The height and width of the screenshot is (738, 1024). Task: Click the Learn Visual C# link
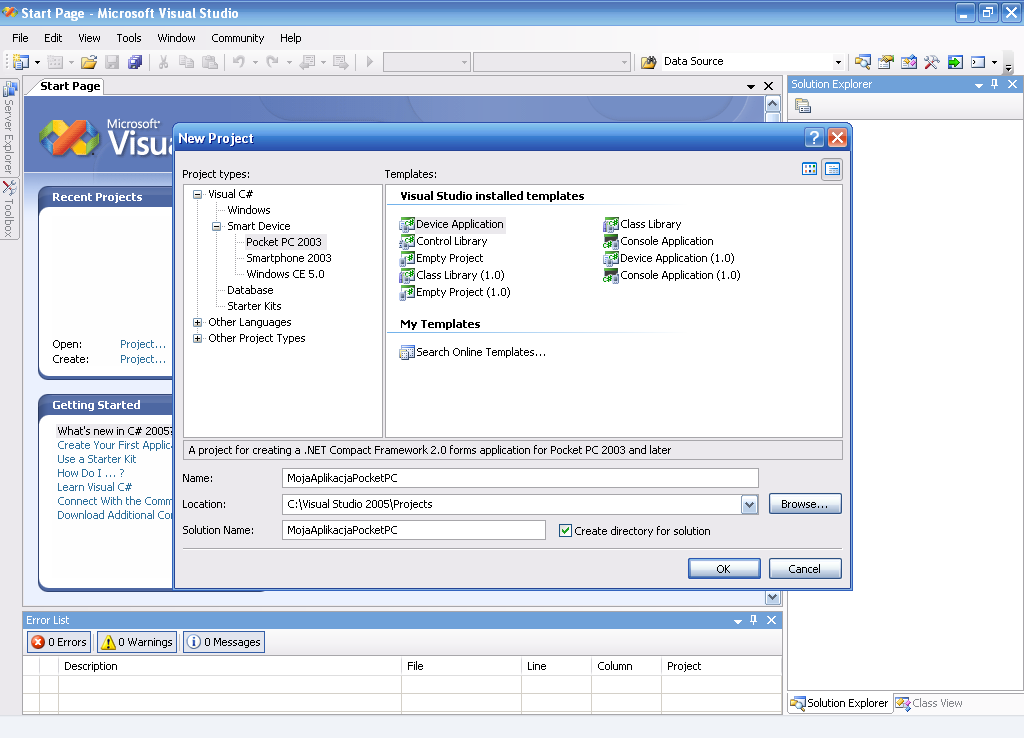coord(94,487)
